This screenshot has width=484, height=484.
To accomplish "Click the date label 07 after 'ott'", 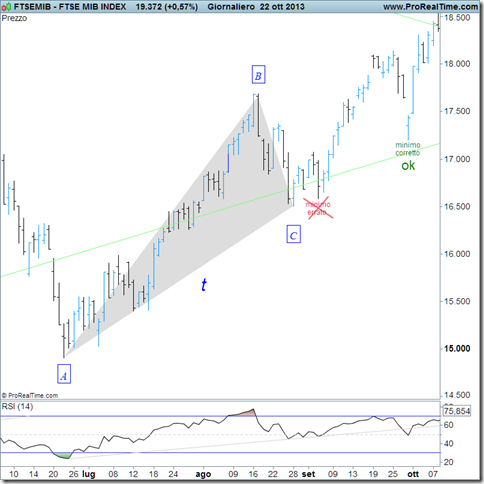I will [433, 474].
